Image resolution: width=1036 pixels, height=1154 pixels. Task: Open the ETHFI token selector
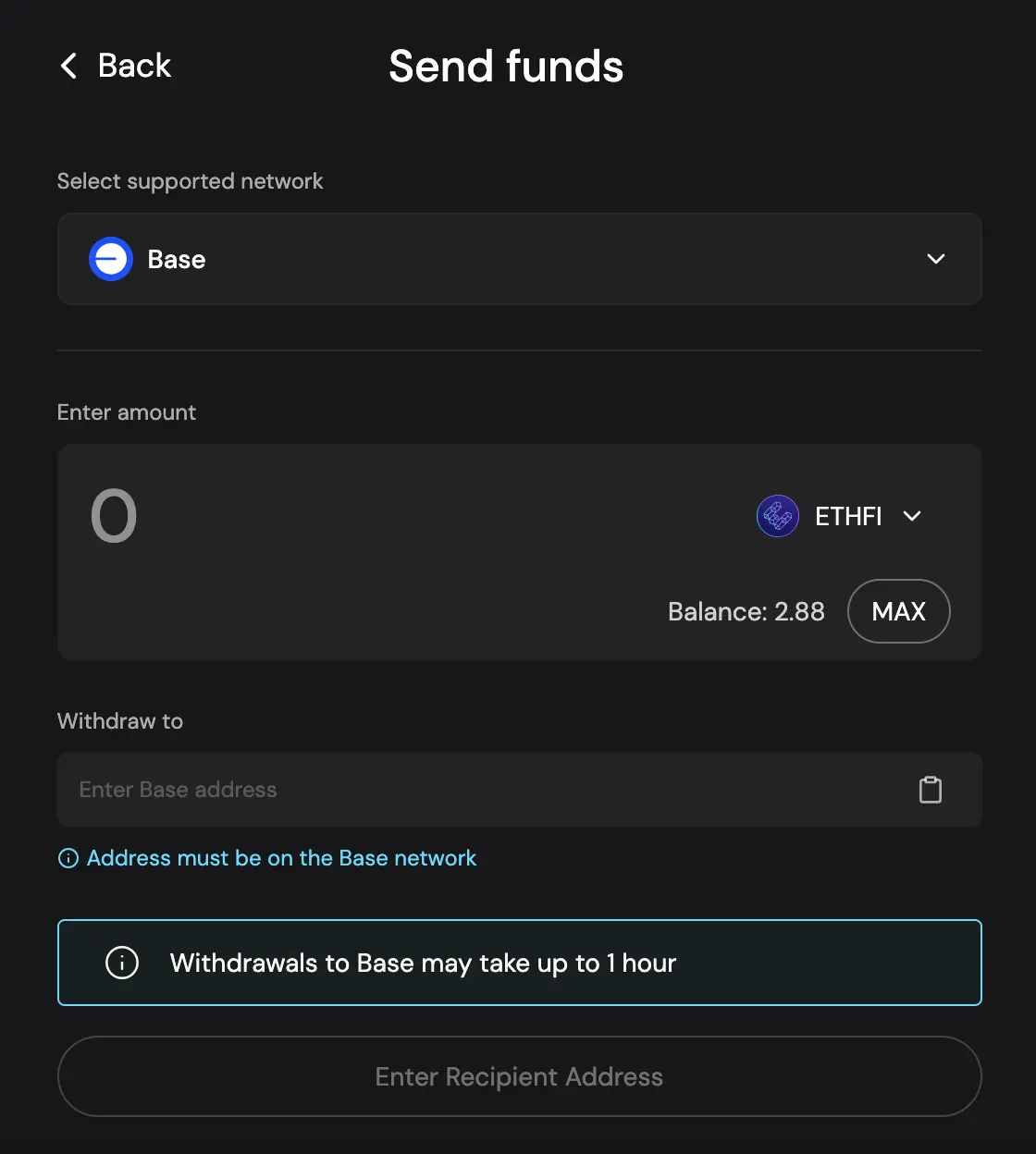847,516
